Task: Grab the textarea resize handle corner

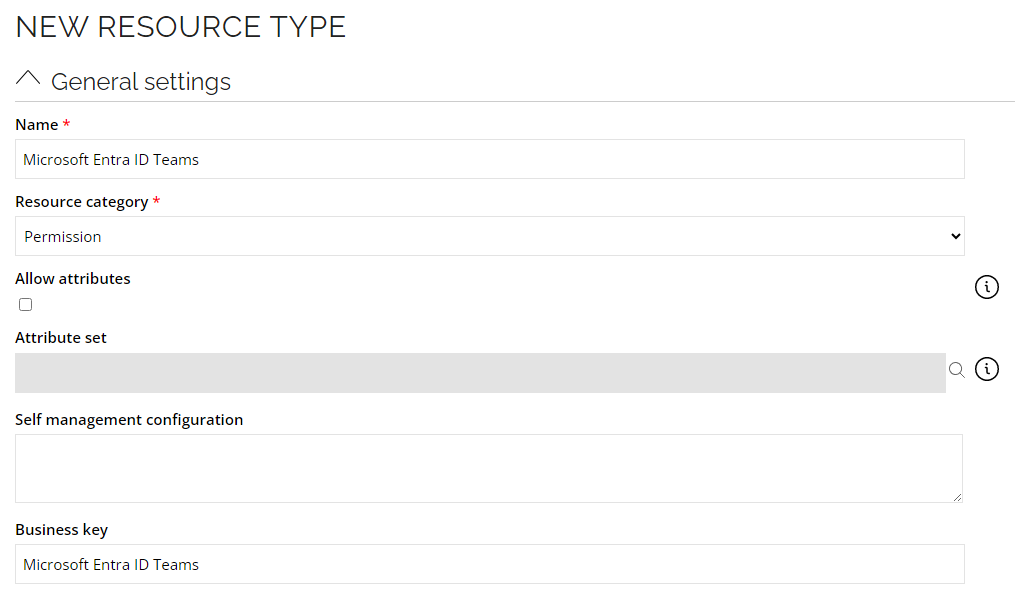Action: click(957, 497)
